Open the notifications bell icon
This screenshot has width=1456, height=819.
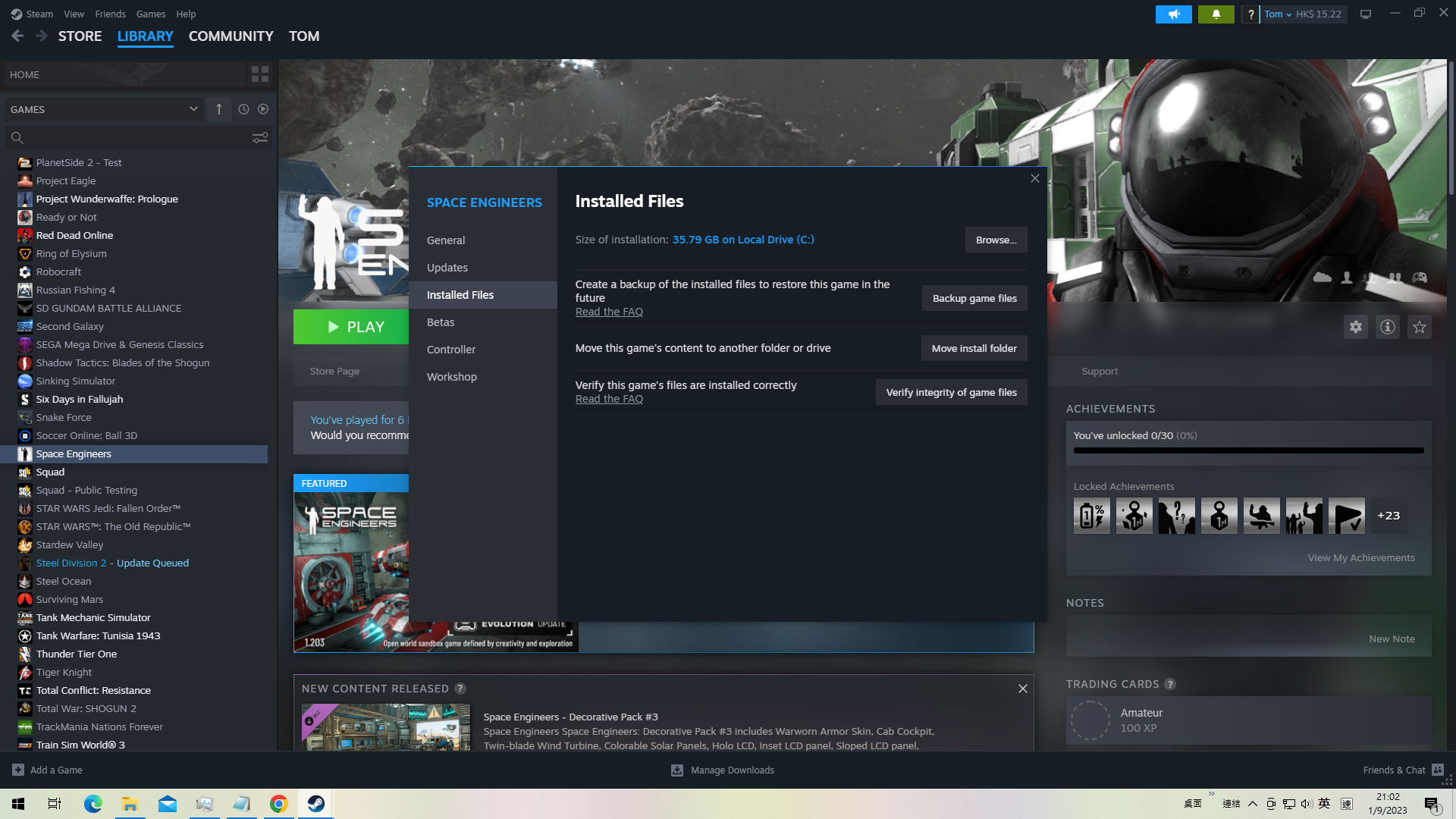click(x=1216, y=14)
